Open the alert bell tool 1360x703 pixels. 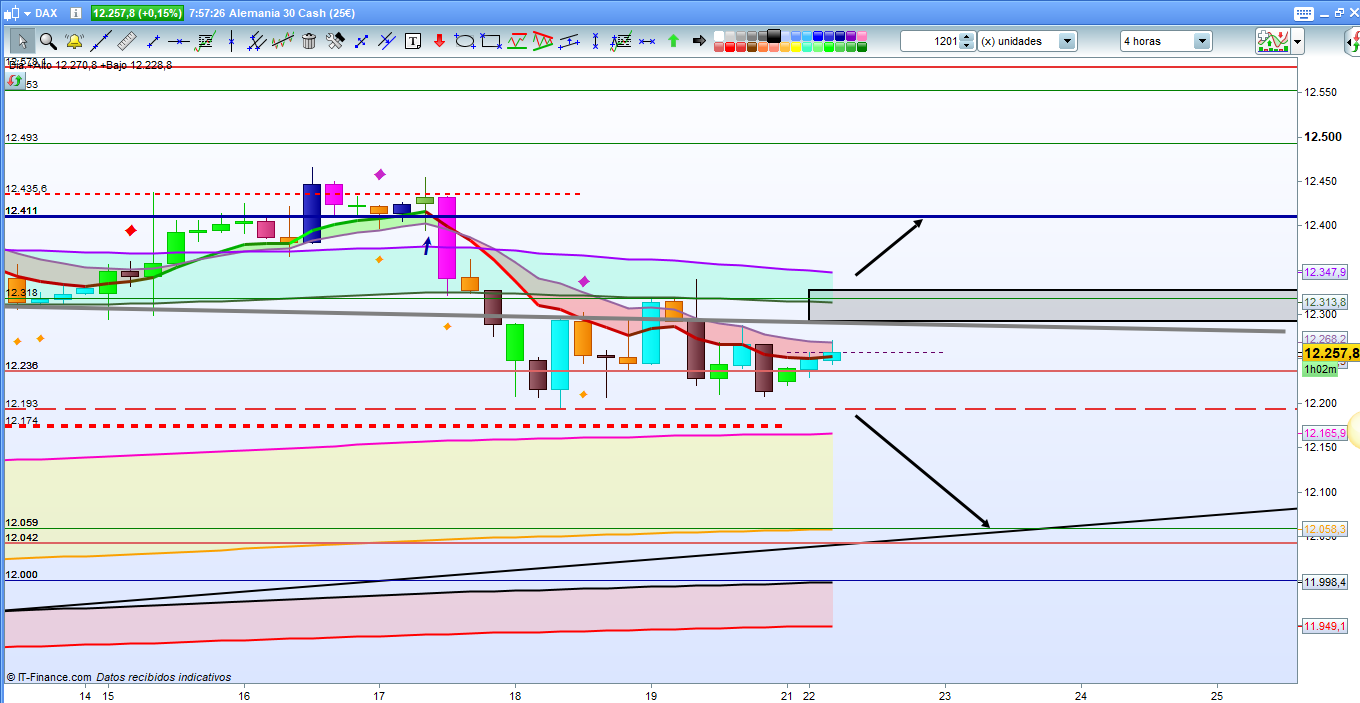pyautogui.click(x=74, y=41)
